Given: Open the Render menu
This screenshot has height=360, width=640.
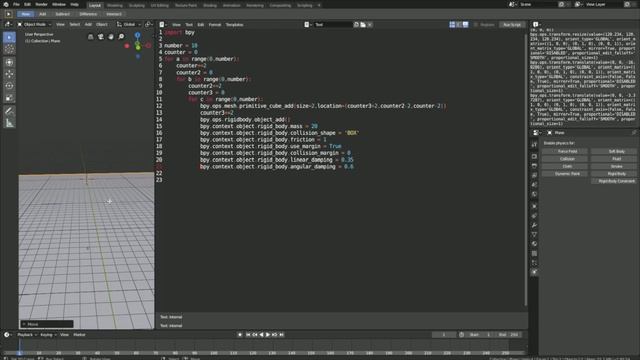Looking at the screenshot, I should (41, 4).
